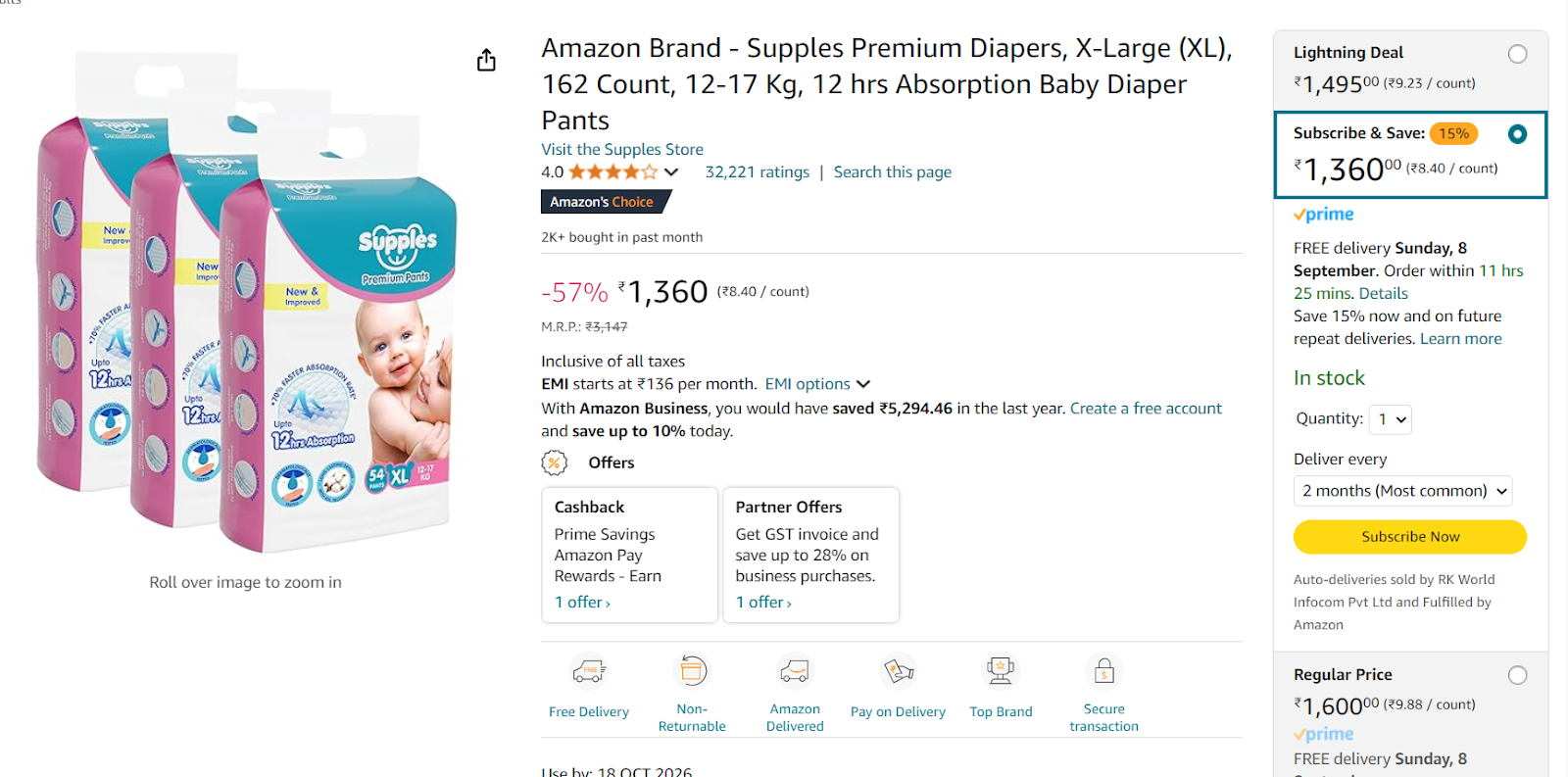The height and width of the screenshot is (777, 1568).
Task: Click the Offers percent badge icon
Action: coord(555,462)
